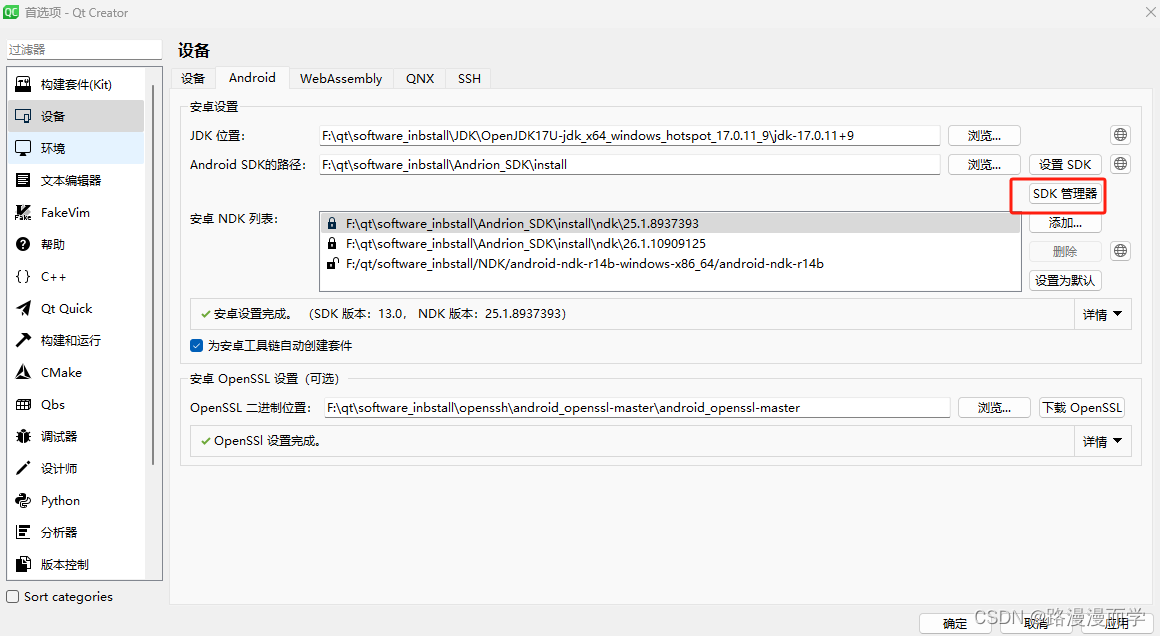The image size is (1160, 636).
Task: Open the 构建和运行 hammer icon
Action: click(24, 340)
